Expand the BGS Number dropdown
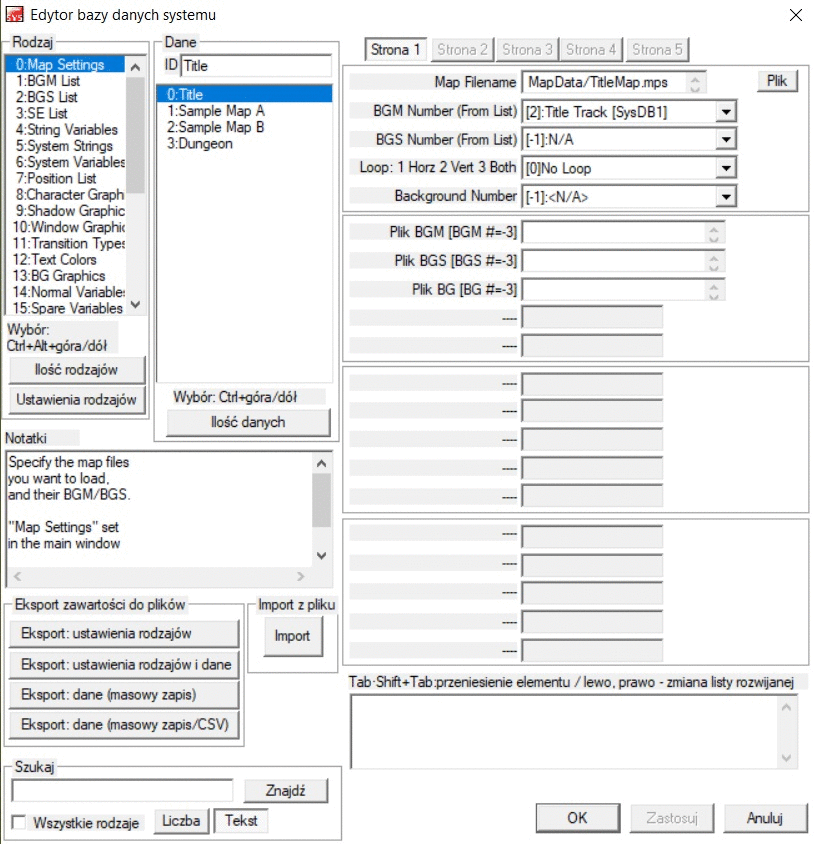Viewport: 815px width, 844px height. (x=726, y=141)
